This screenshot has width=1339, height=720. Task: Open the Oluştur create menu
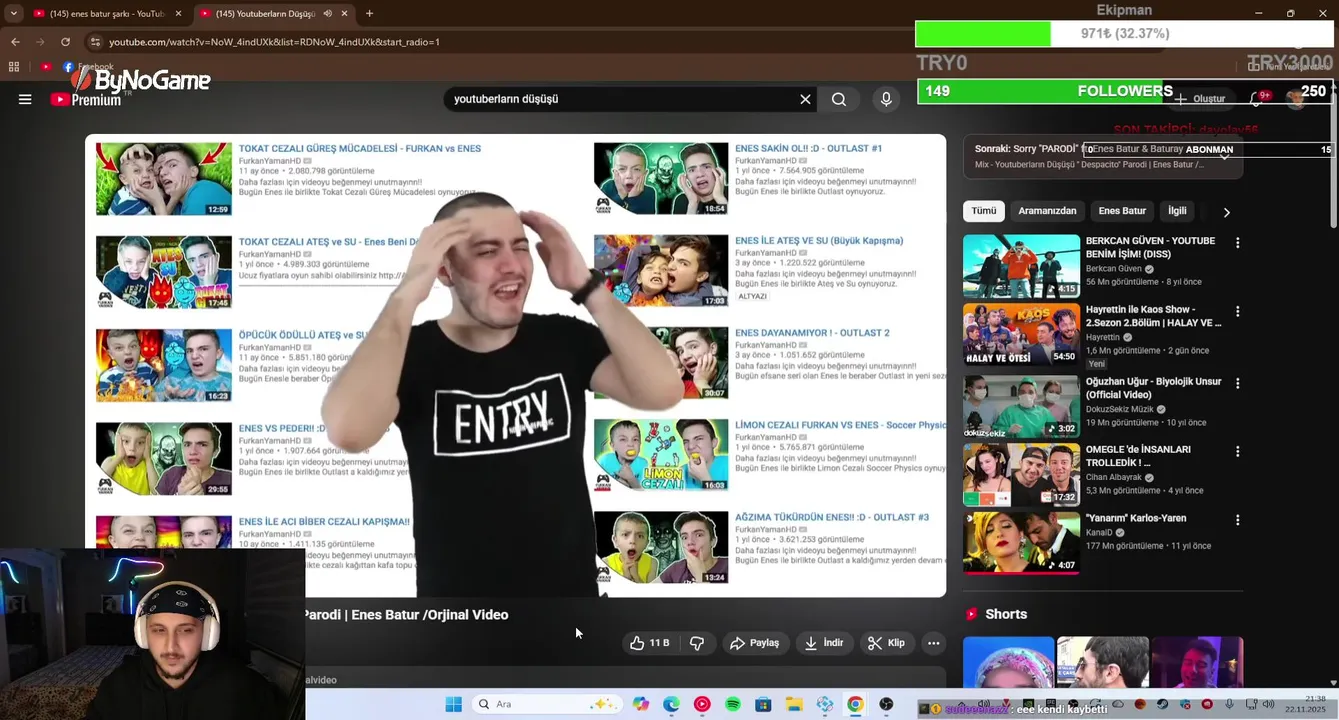click(x=1200, y=99)
